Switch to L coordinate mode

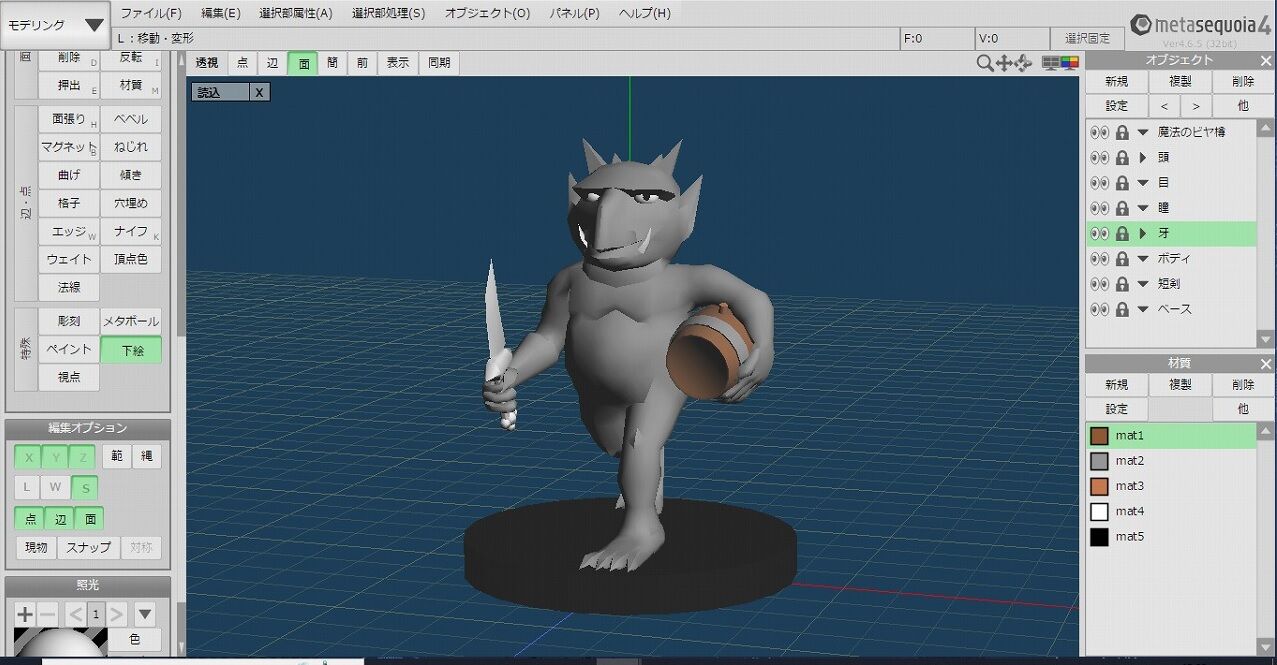(x=28, y=488)
